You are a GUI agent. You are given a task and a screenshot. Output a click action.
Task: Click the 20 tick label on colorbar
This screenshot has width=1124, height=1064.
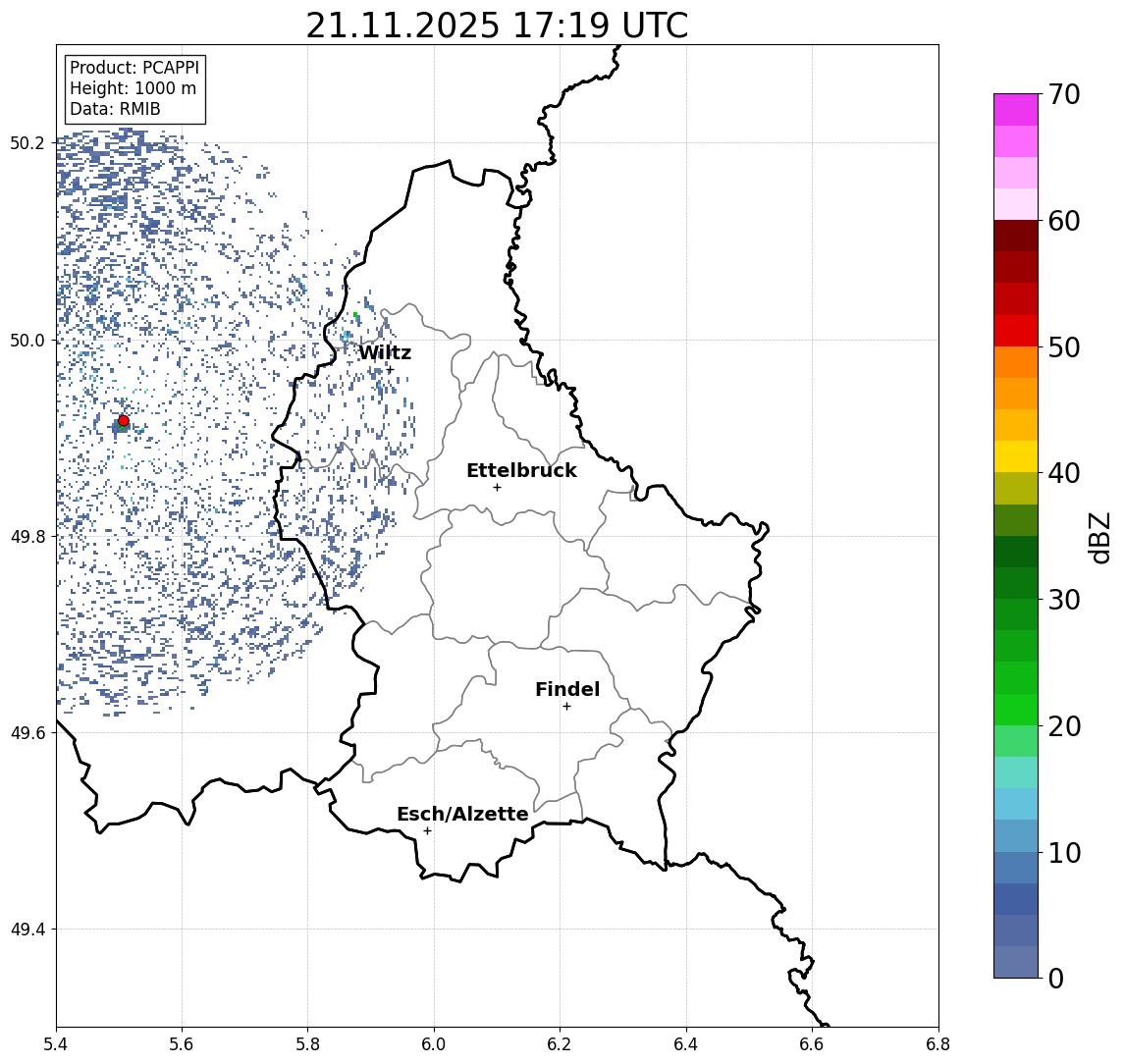(x=1064, y=725)
